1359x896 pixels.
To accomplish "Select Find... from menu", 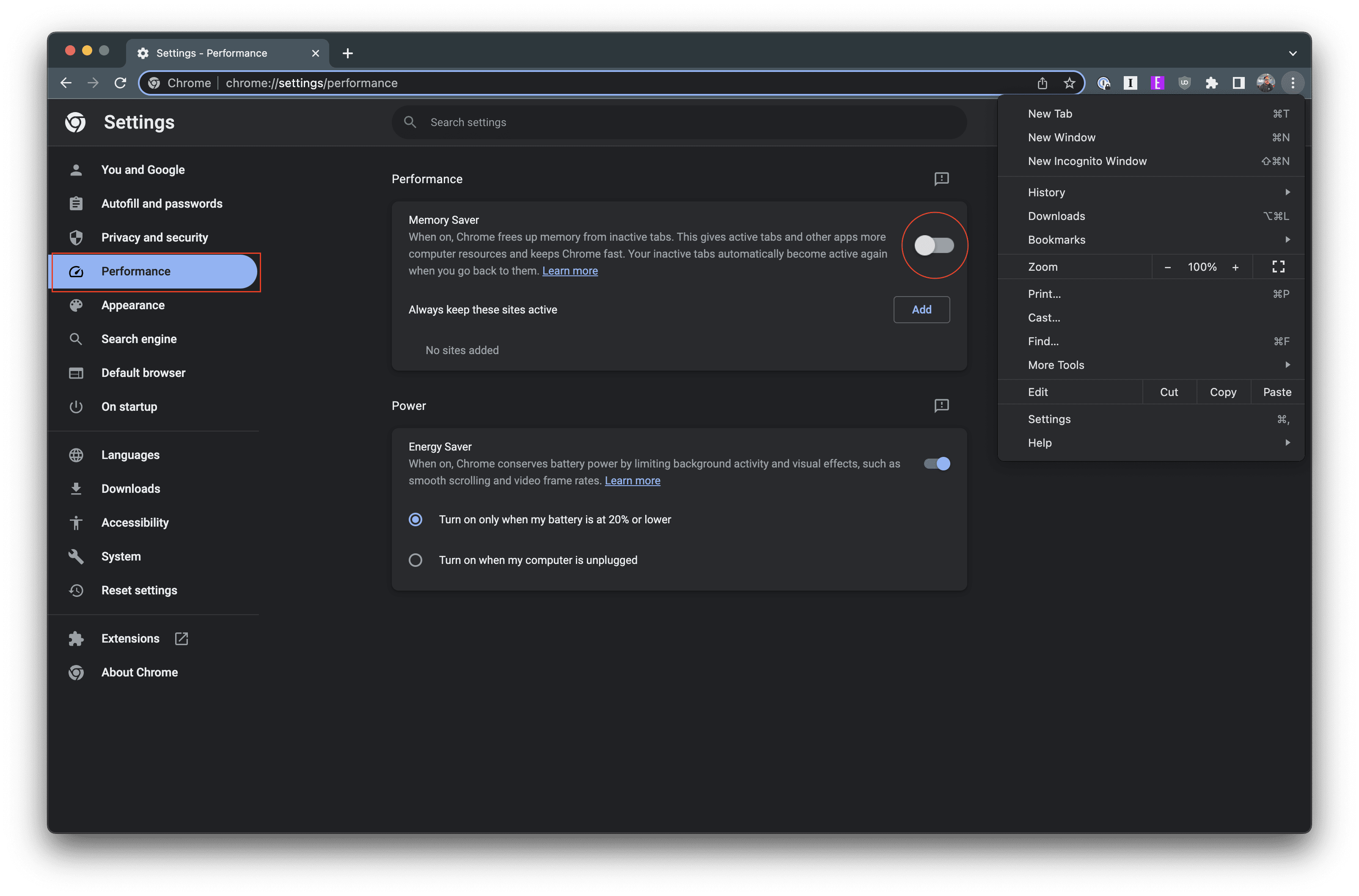I will pos(1151,341).
